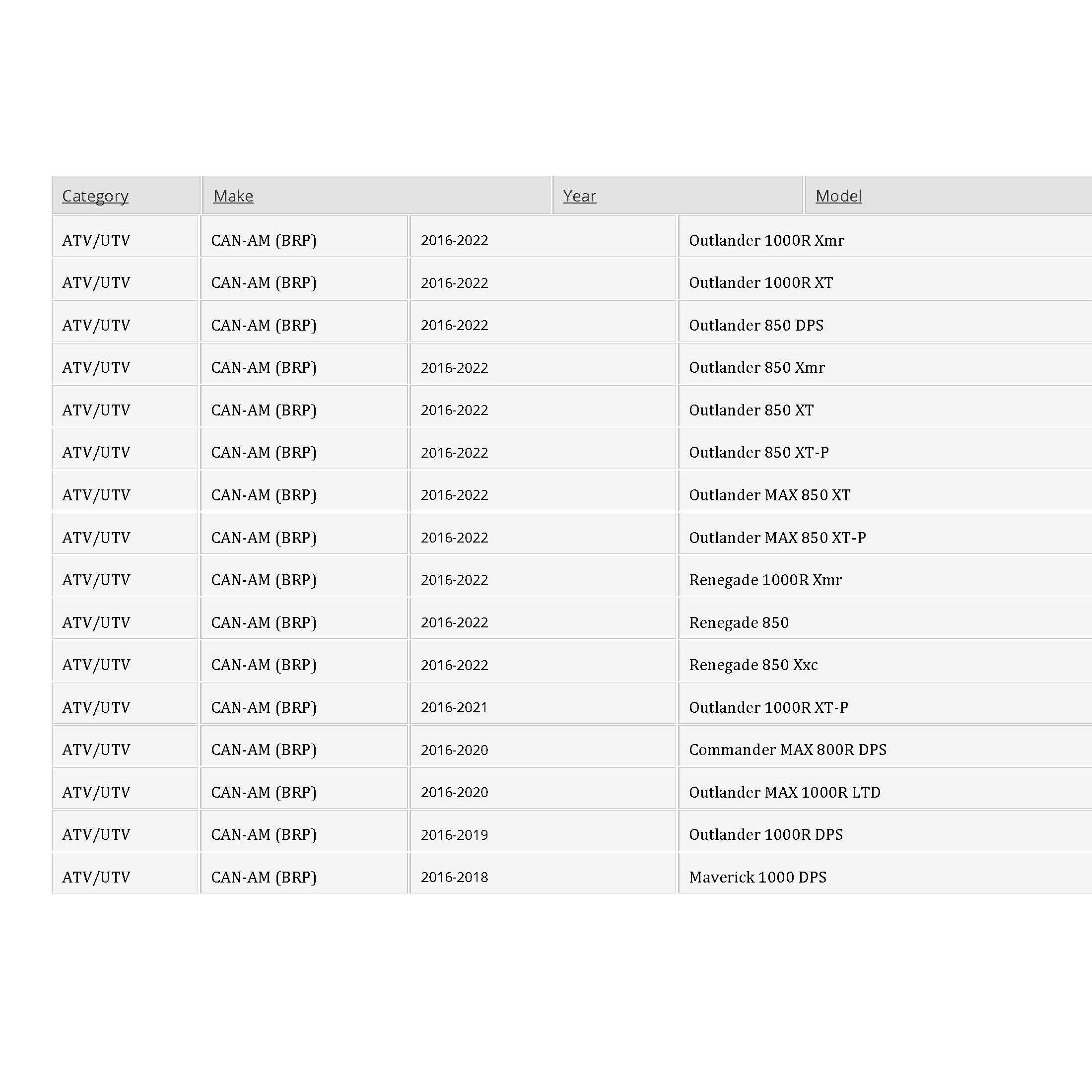This screenshot has width=1092, height=1092.
Task: Select the 2016-2021 year cell
Action: click(543, 703)
